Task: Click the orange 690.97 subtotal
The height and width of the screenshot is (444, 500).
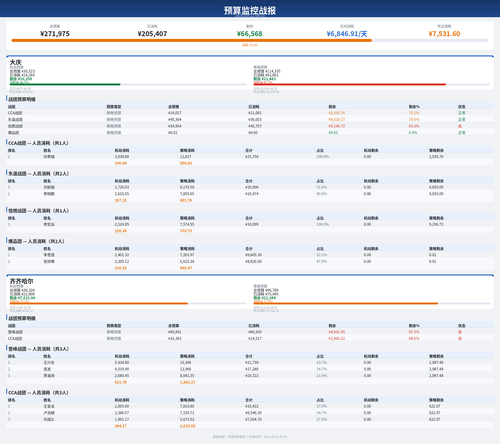Action: coord(186,268)
